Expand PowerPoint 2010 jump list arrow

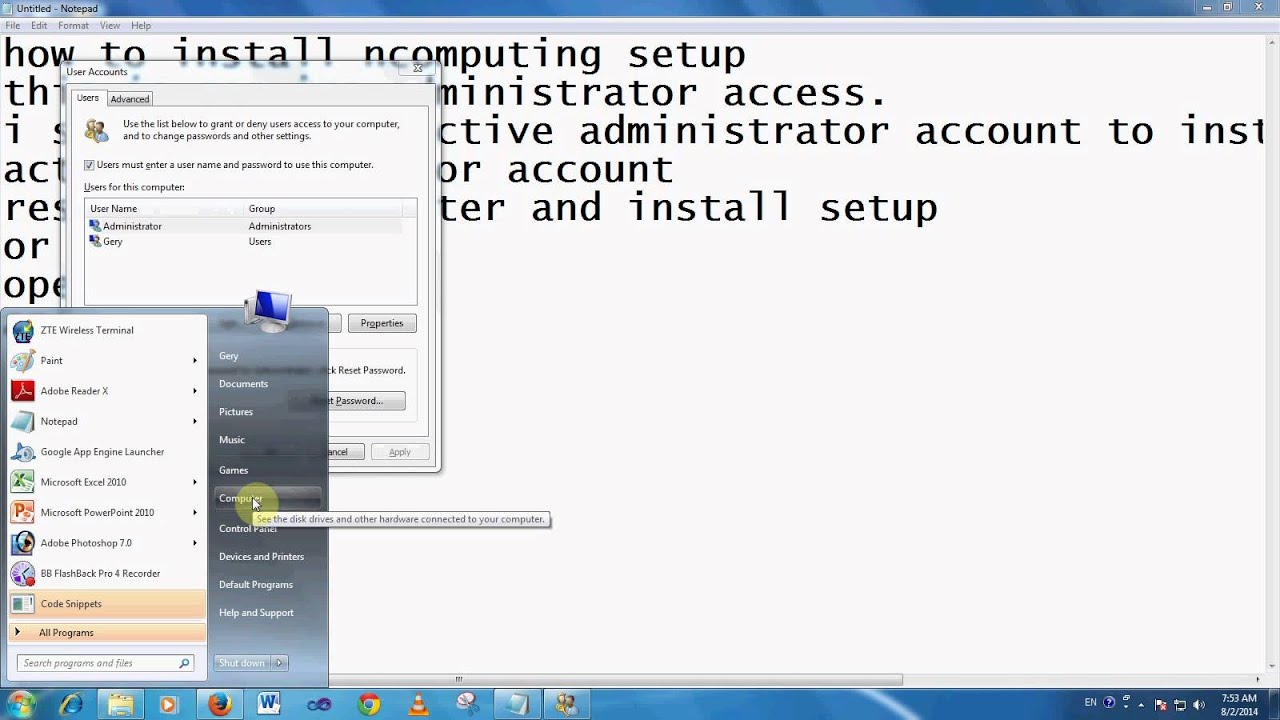195,512
